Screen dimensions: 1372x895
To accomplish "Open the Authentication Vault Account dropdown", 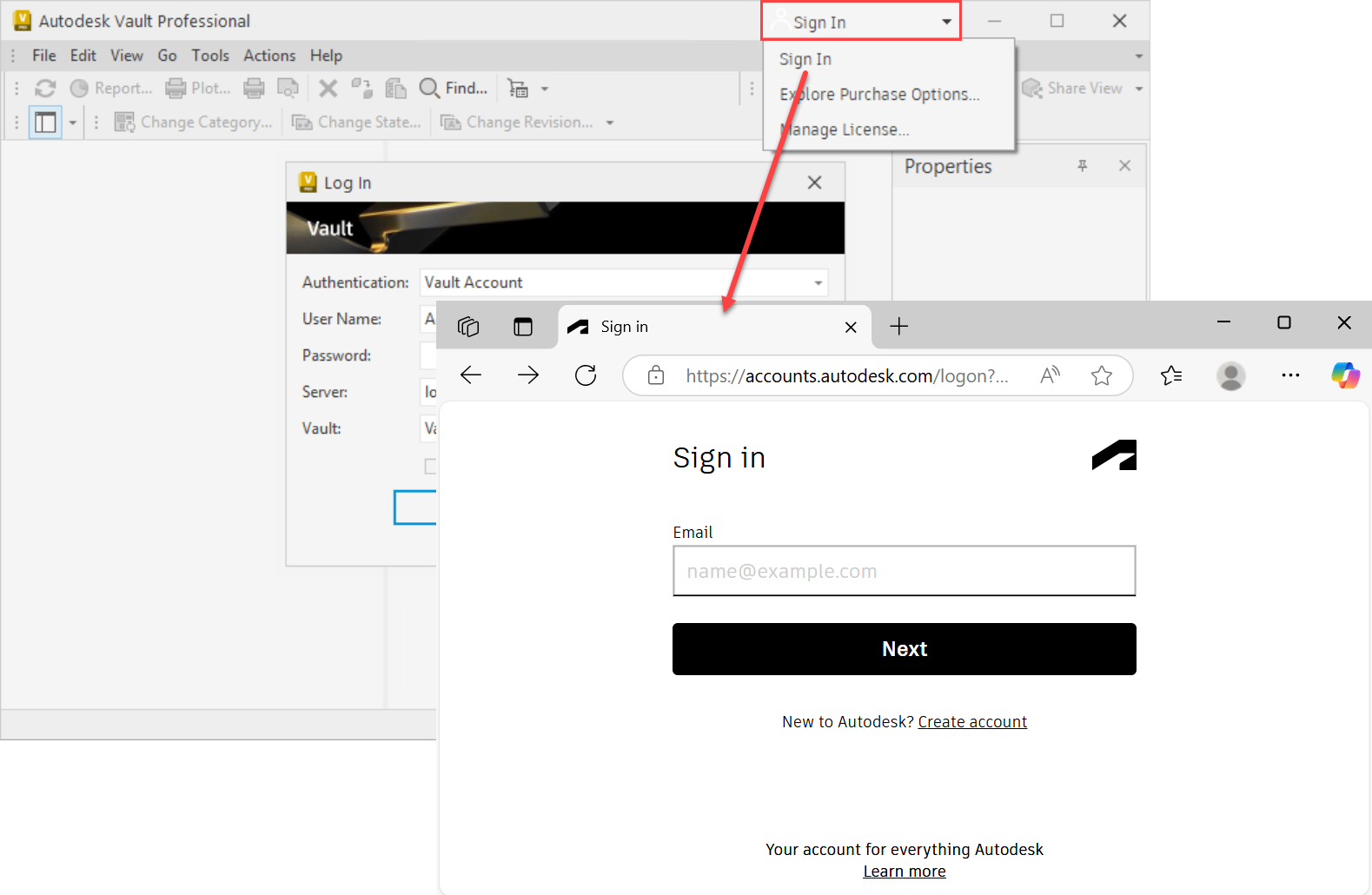I will click(624, 282).
